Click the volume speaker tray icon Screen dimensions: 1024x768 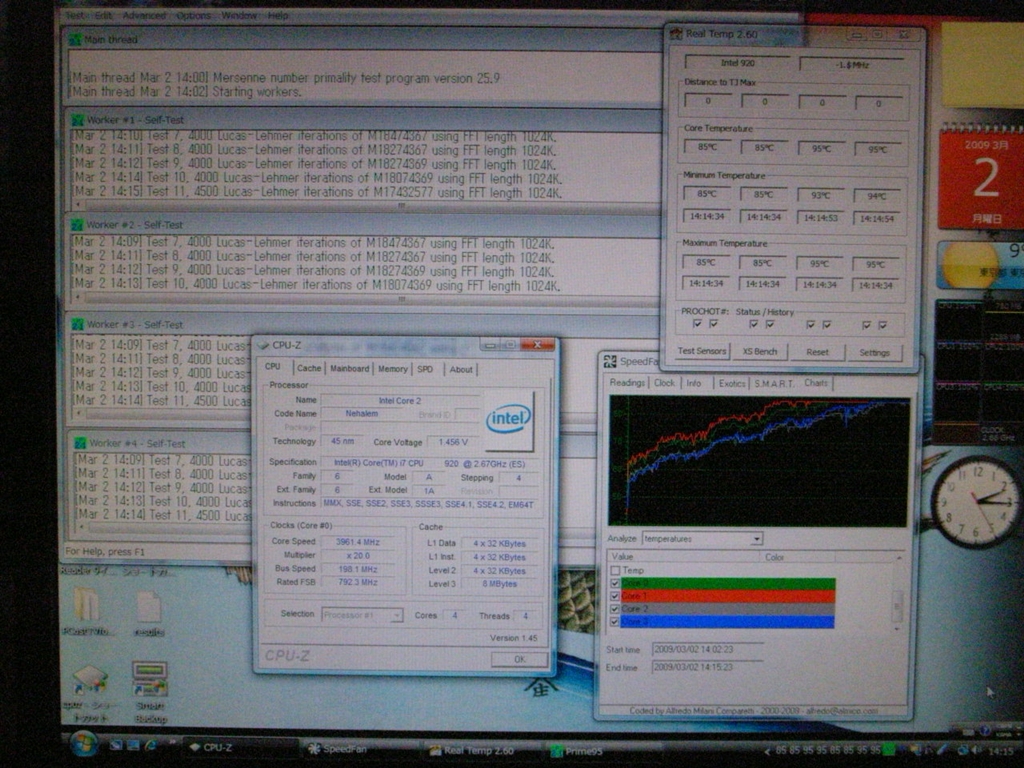tap(976, 750)
